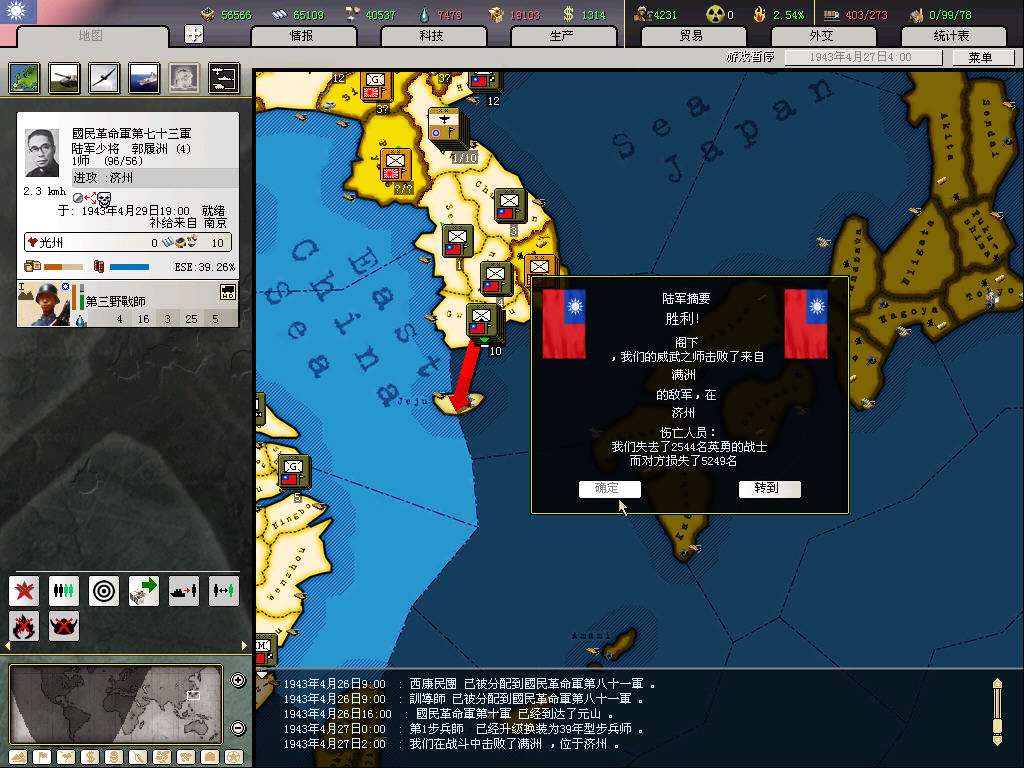This screenshot has width=1024, height=768.
Task: Click the world minimap
Action: (x=116, y=705)
